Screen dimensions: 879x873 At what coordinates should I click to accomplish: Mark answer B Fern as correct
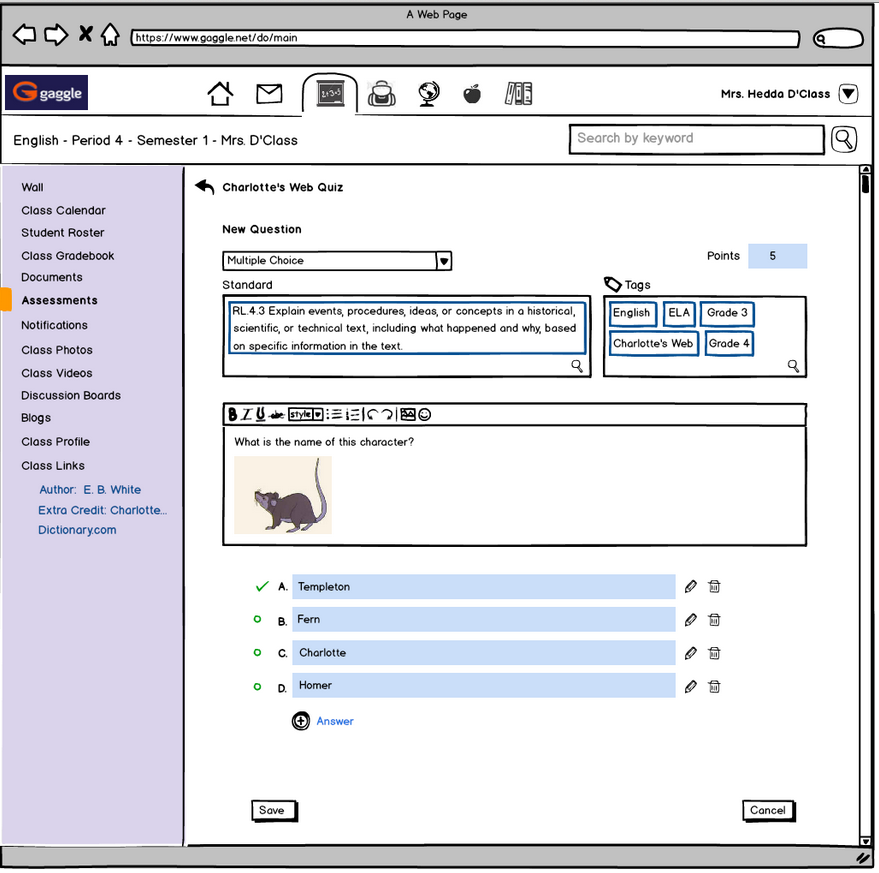click(258, 620)
